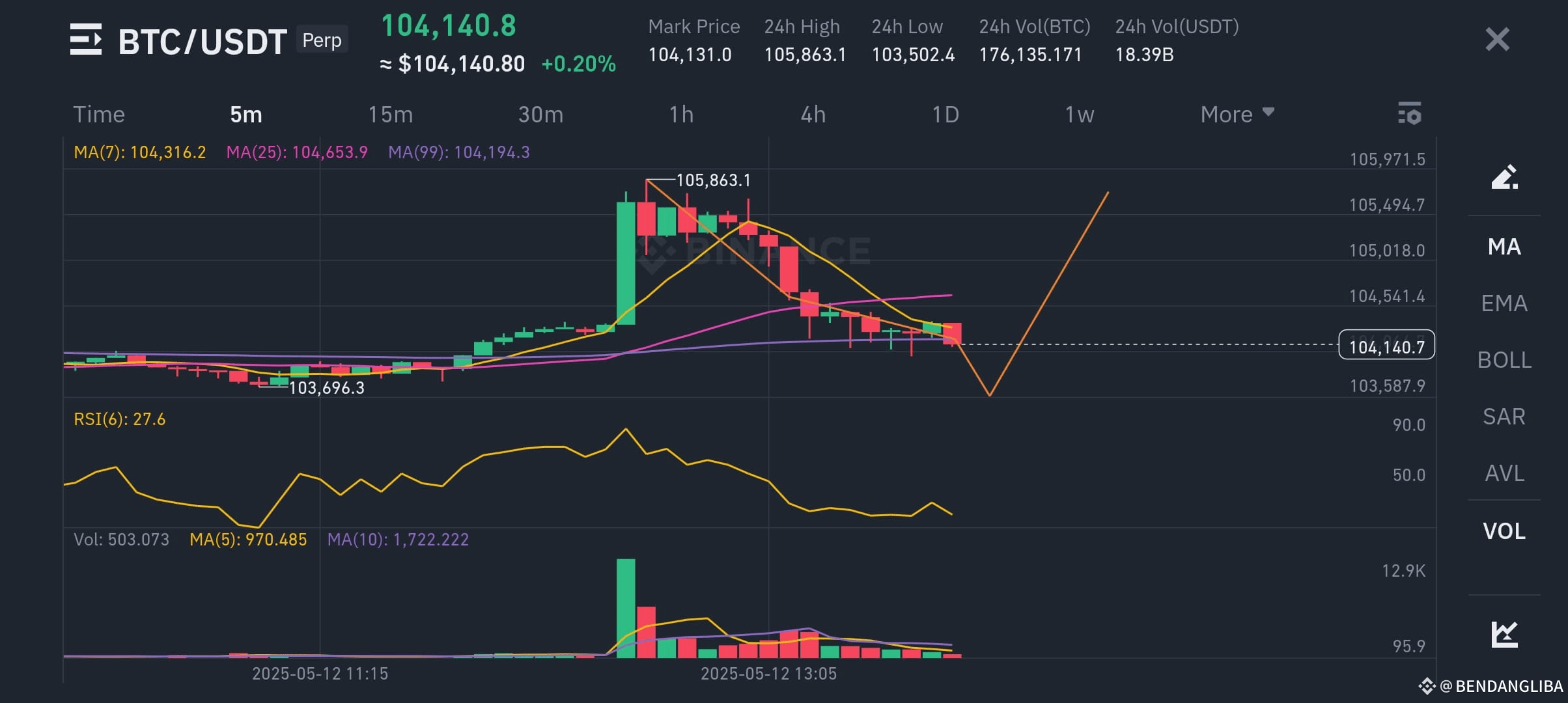The height and width of the screenshot is (703, 1568).
Task: Switch to the Time line view
Action: 99,115
